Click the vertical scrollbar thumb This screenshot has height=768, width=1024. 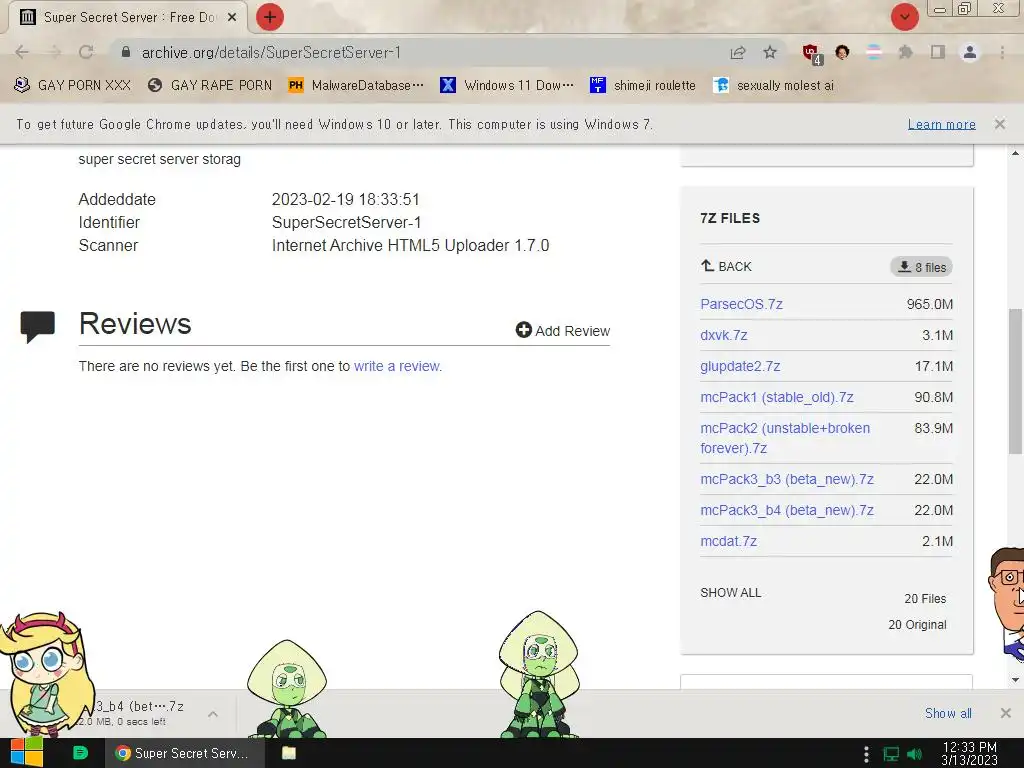click(x=1015, y=381)
